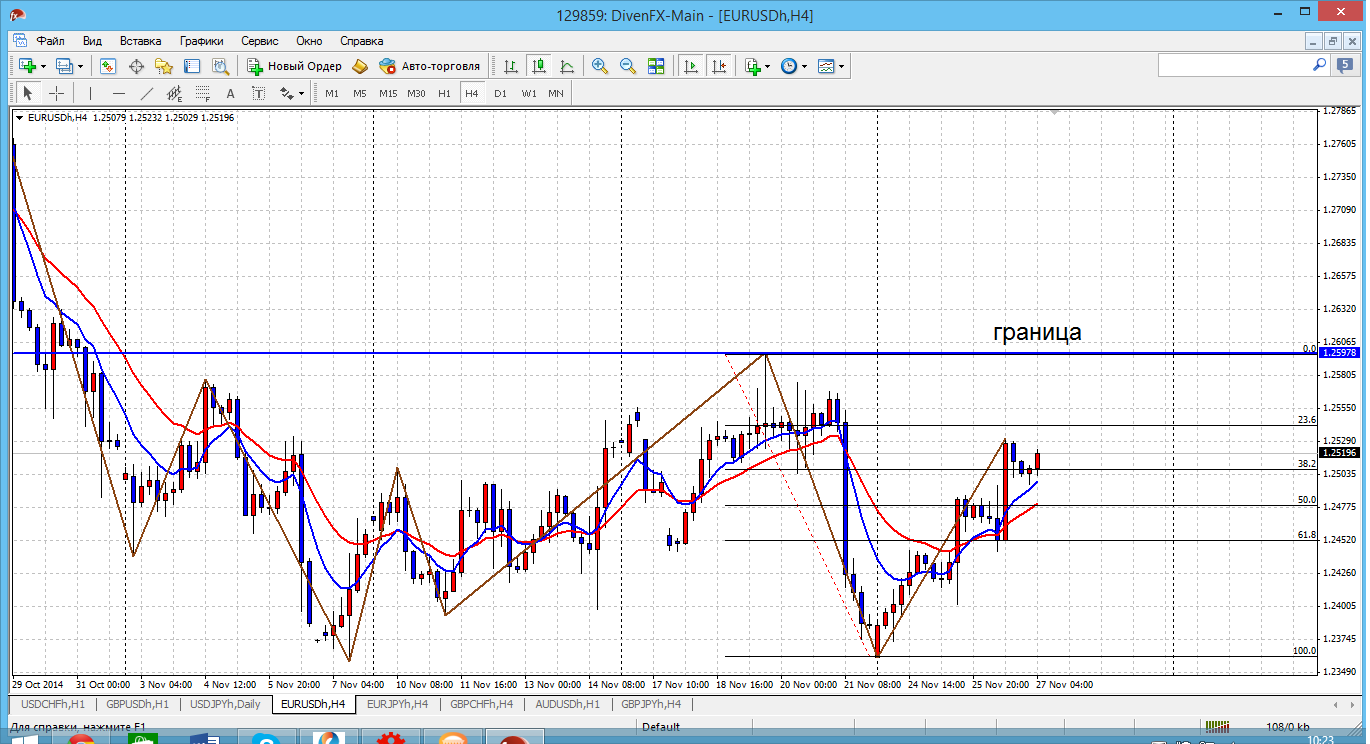The width and height of the screenshot is (1370, 744).
Task: Zoom out of the chart
Action: click(x=628, y=66)
